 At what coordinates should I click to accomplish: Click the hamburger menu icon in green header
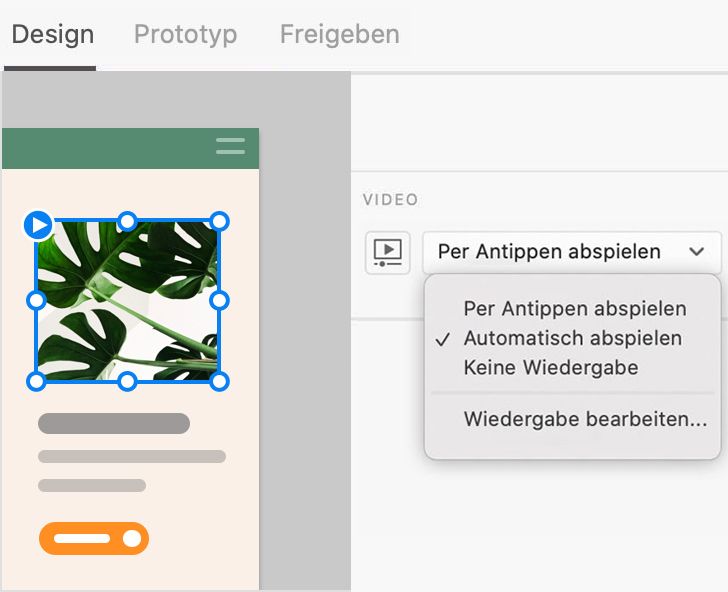[x=230, y=146]
